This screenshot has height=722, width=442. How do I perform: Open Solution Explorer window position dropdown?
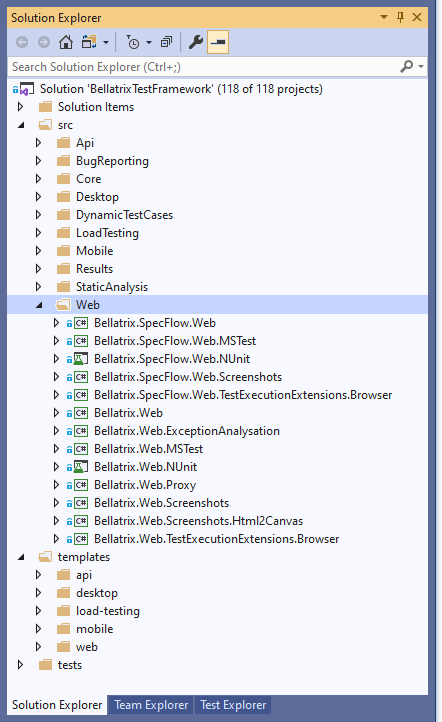(x=384, y=17)
